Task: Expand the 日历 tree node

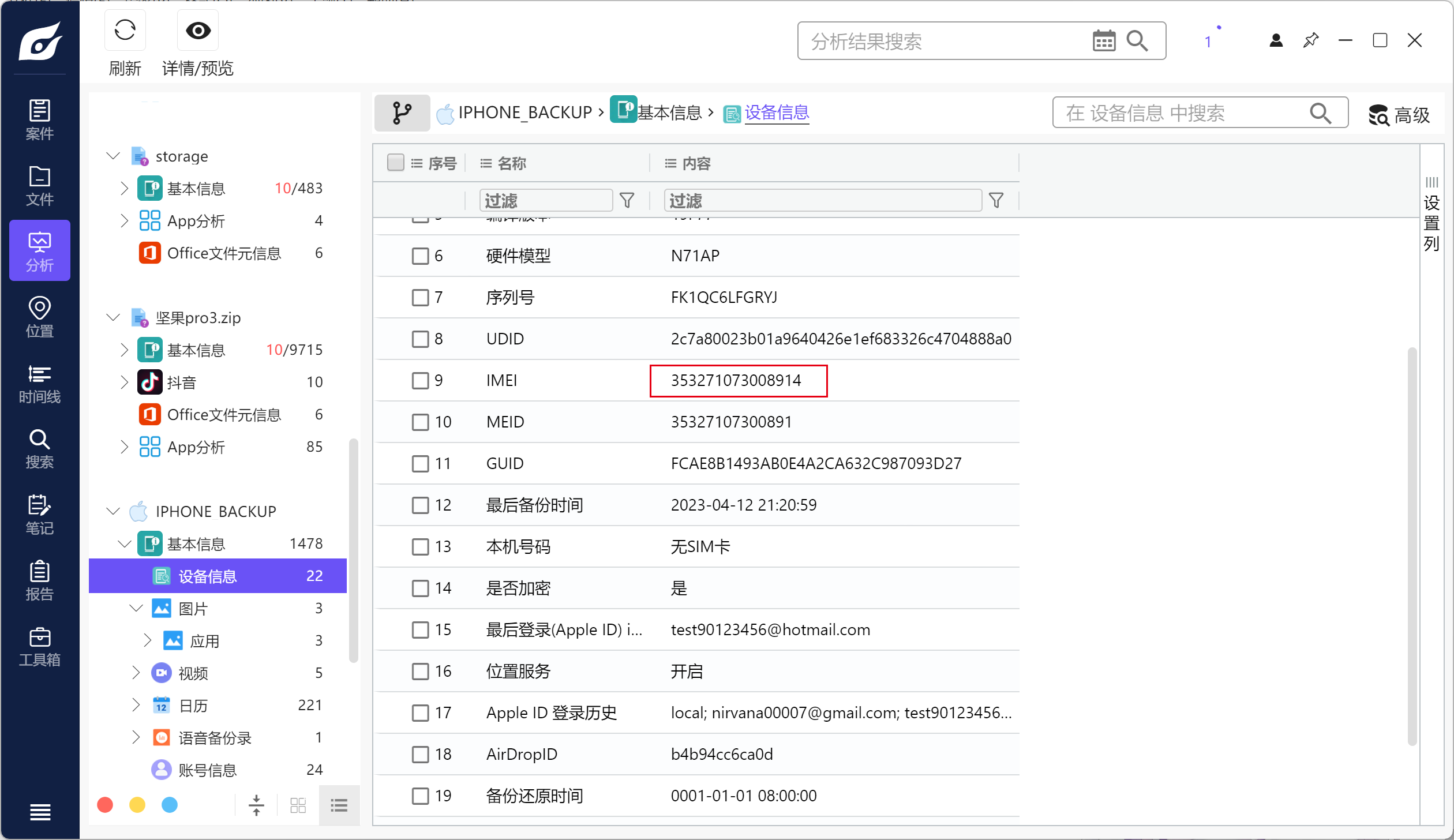Action: pyautogui.click(x=136, y=705)
